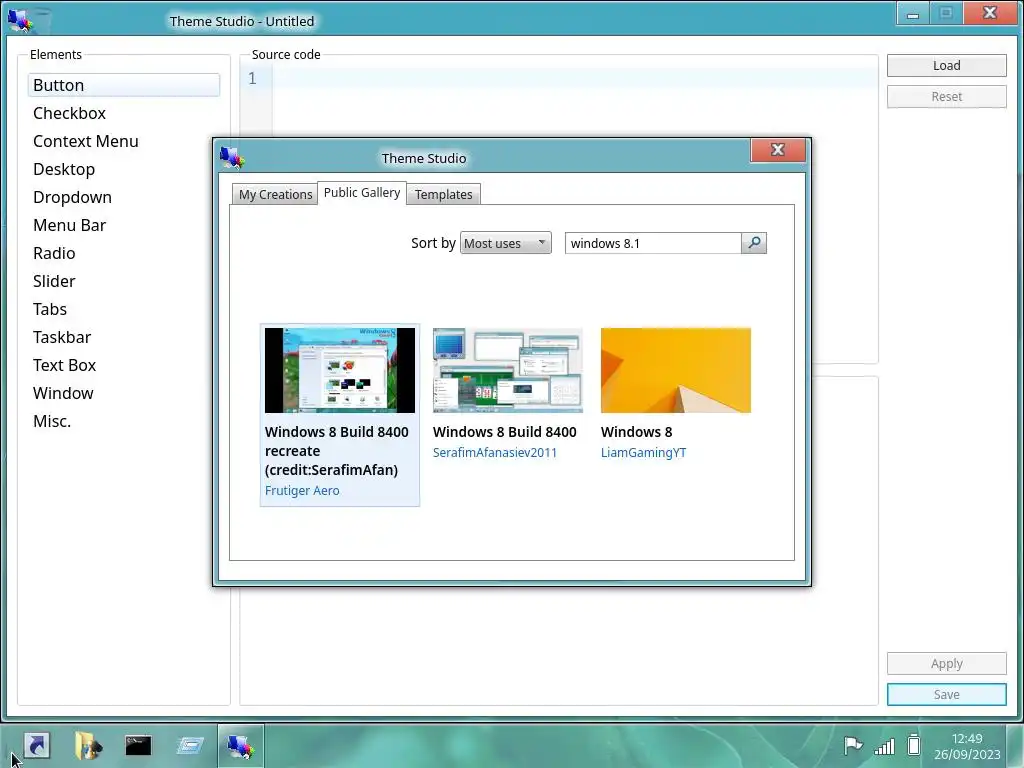Click the Reset button

point(946,97)
